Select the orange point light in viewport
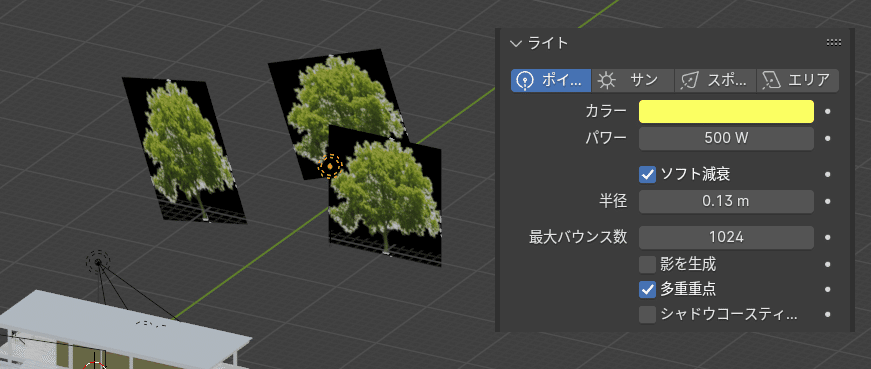 coord(329,166)
